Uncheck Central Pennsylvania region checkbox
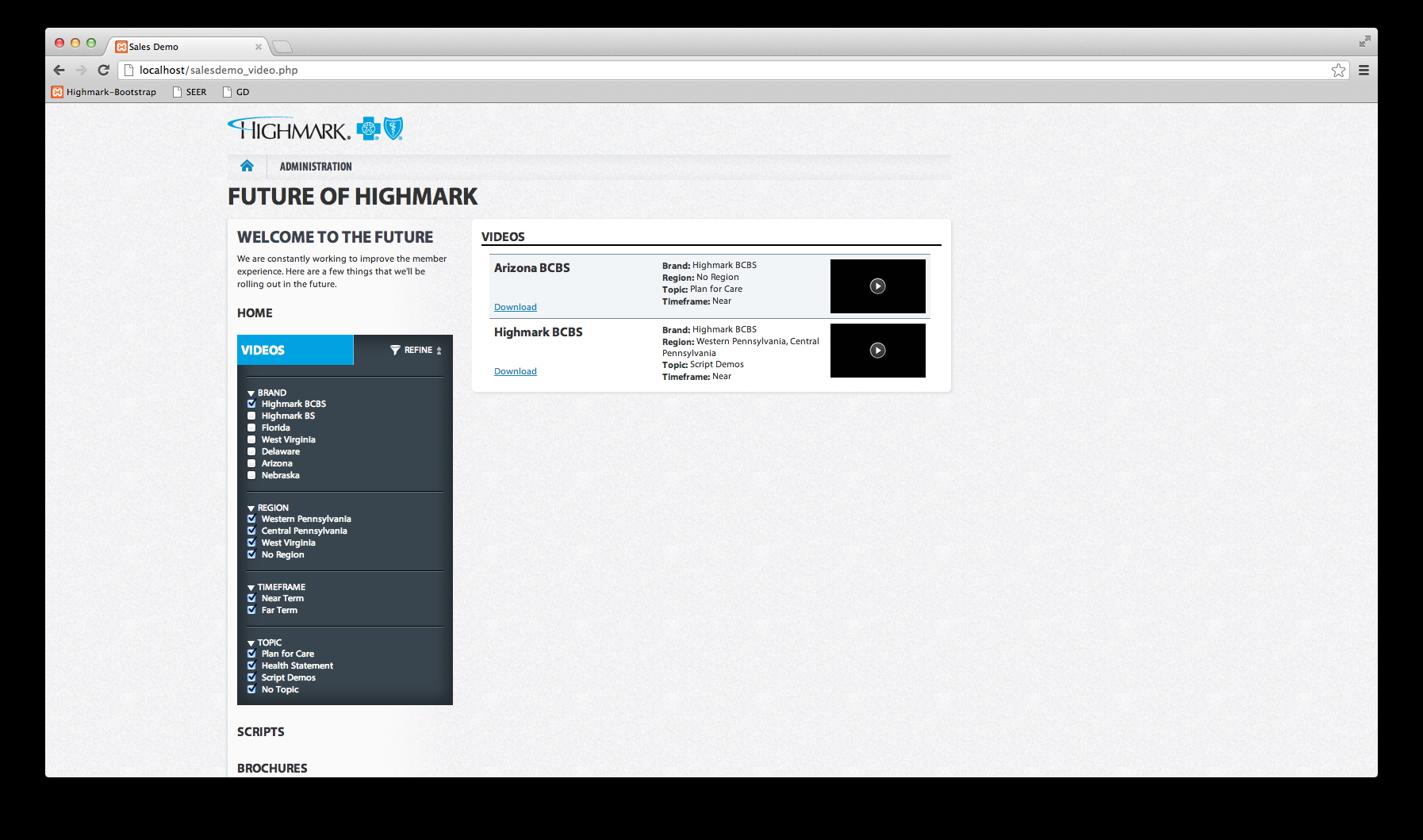This screenshot has height=840, width=1423. pyautogui.click(x=251, y=531)
